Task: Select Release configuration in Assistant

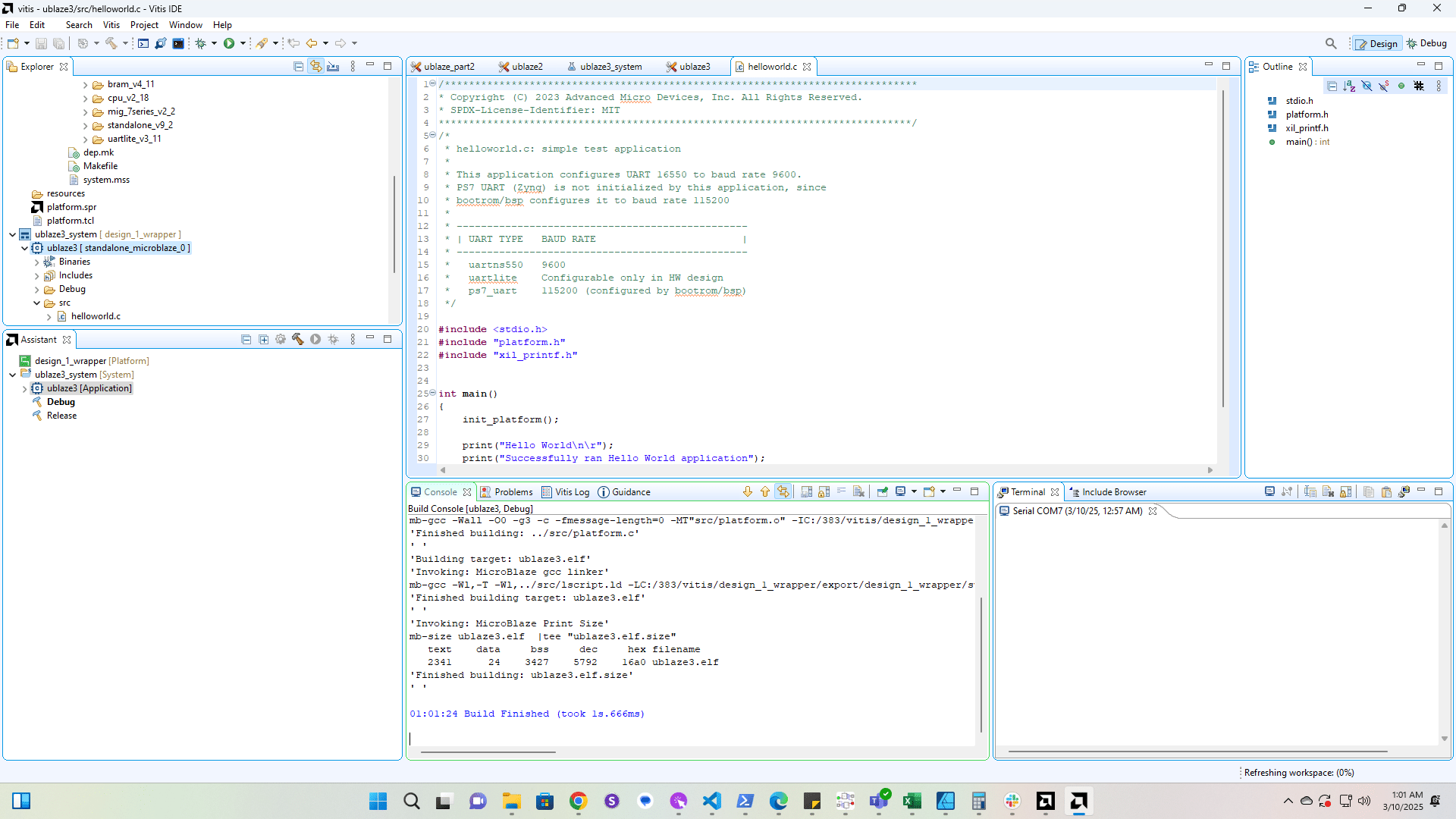Action: click(x=61, y=416)
